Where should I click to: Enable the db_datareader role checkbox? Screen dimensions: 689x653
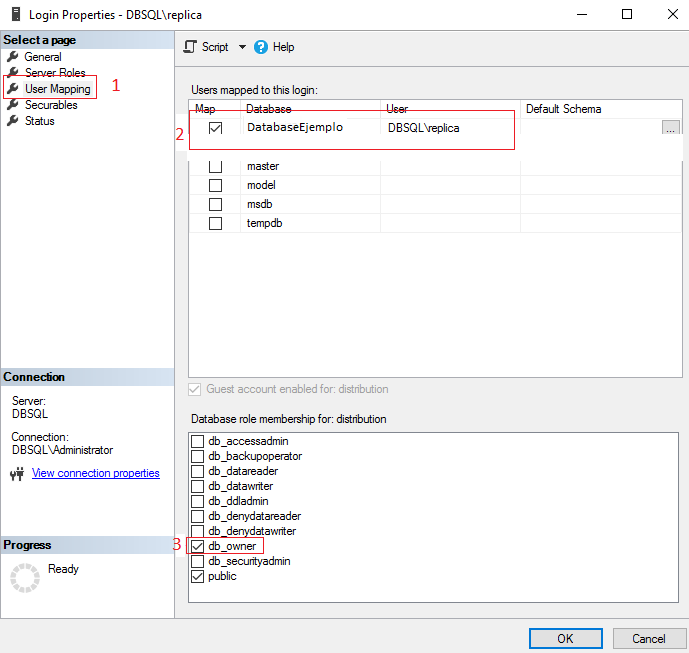[198, 471]
